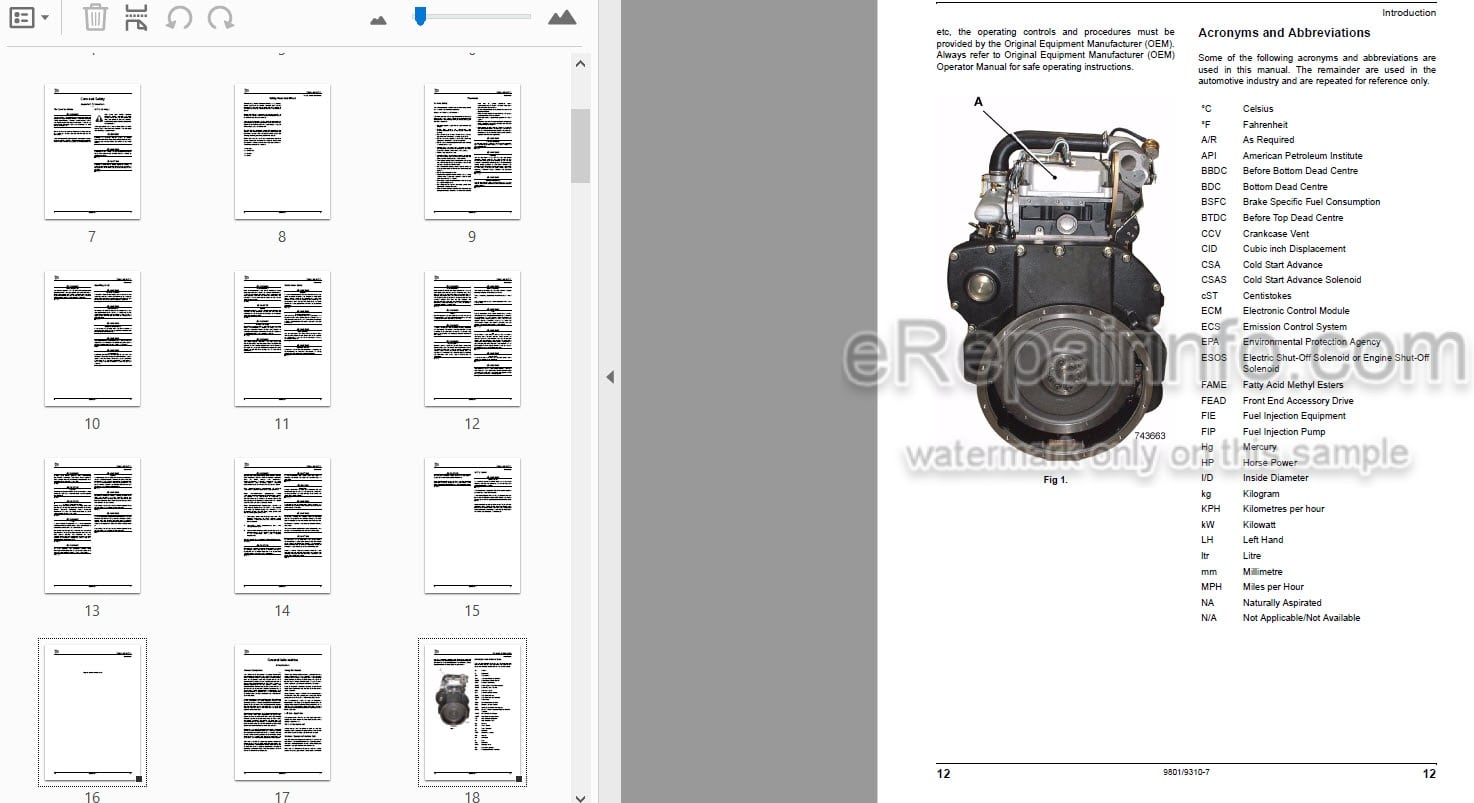Delete selected pages with the trash icon
This screenshot has height=803, width=1474.
tap(95, 17)
